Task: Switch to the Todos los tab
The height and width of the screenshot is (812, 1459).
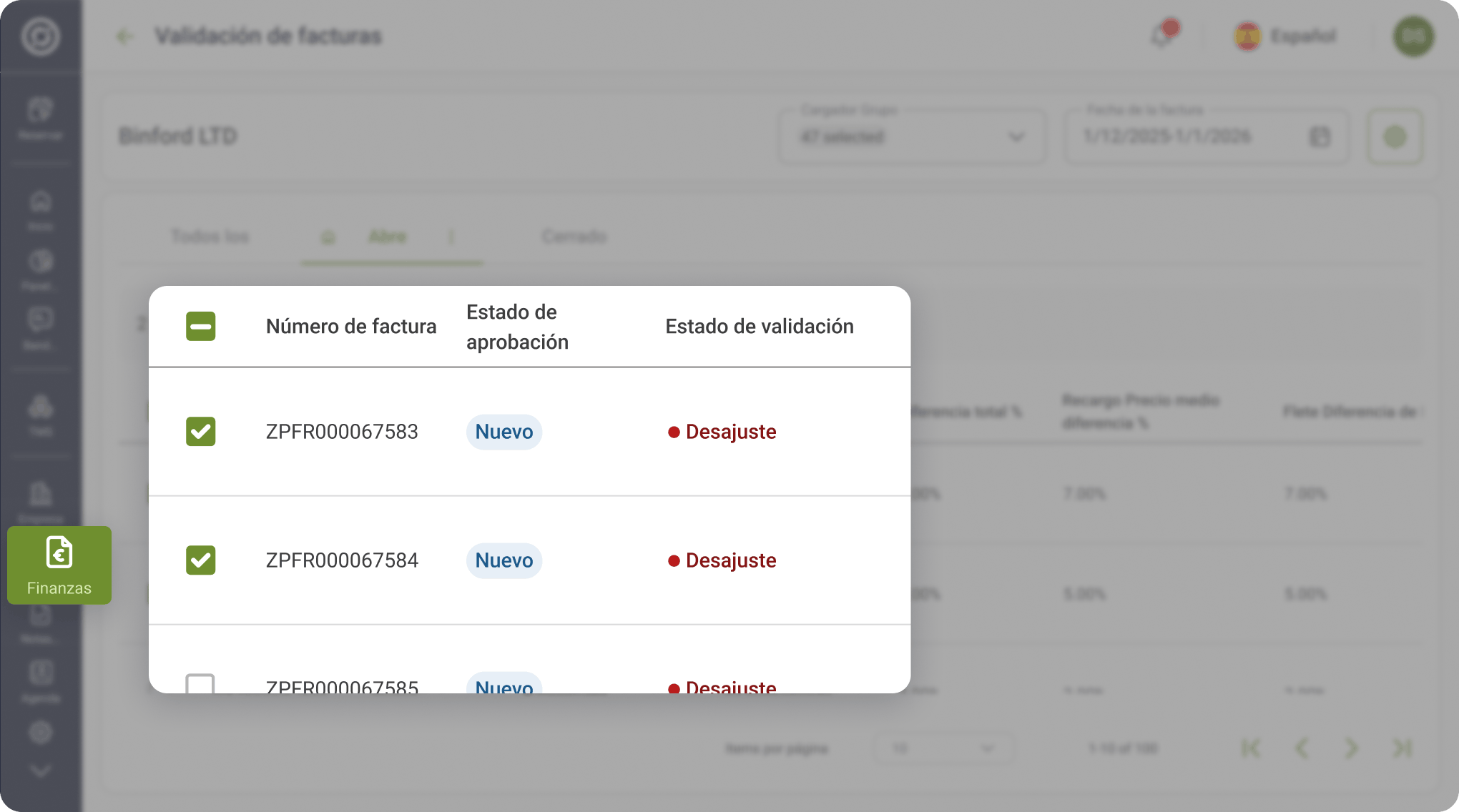Action: [x=210, y=237]
